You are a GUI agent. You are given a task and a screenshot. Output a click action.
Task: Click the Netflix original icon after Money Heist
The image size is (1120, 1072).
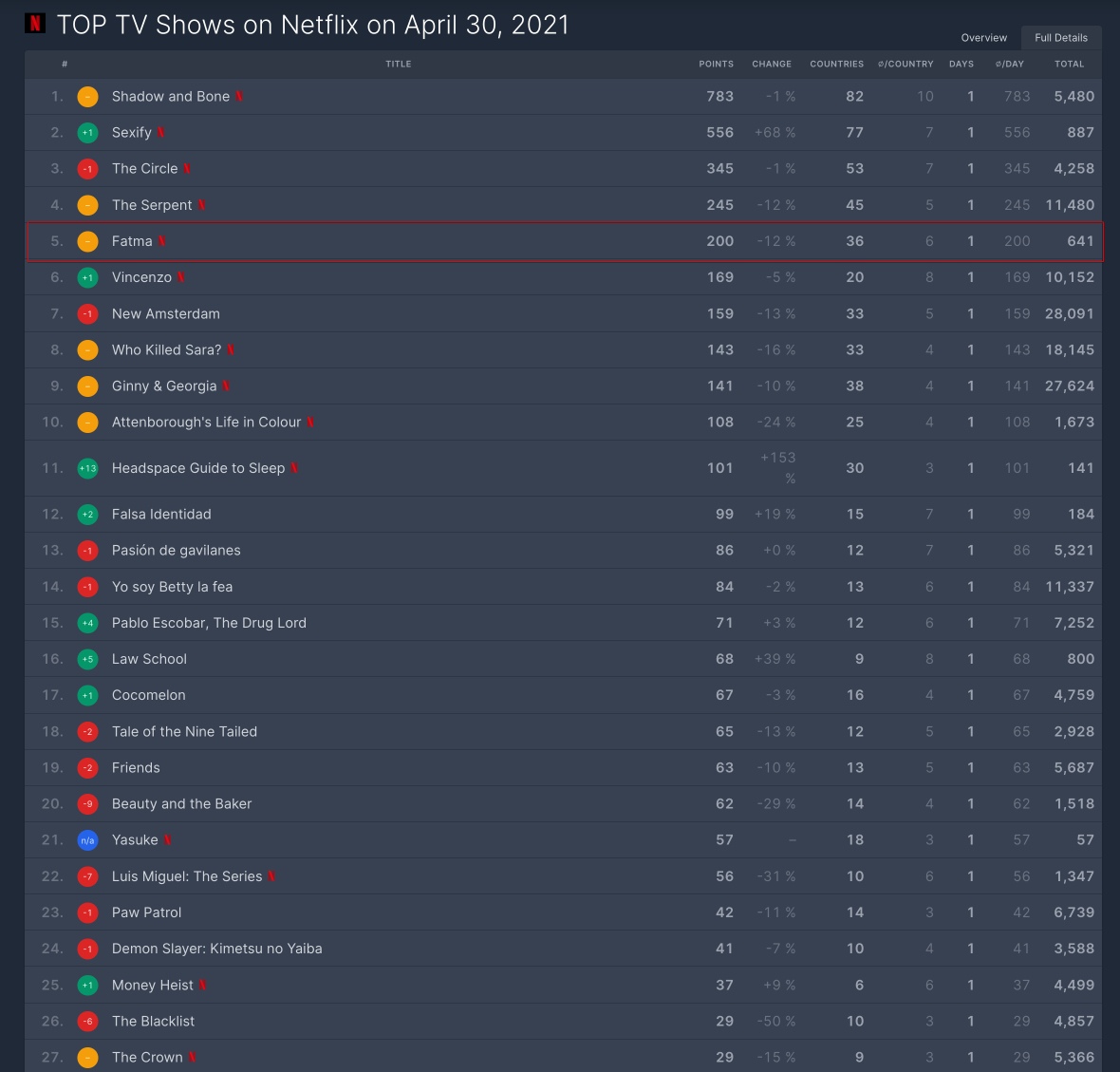pos(203,986)
